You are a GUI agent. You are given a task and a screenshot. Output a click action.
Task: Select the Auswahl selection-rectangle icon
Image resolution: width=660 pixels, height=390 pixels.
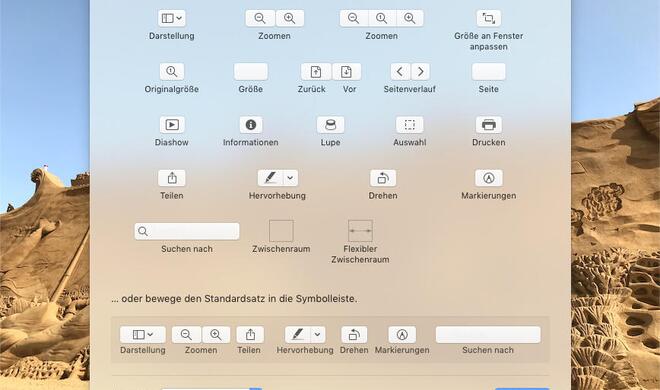click(x=410, y=125)
